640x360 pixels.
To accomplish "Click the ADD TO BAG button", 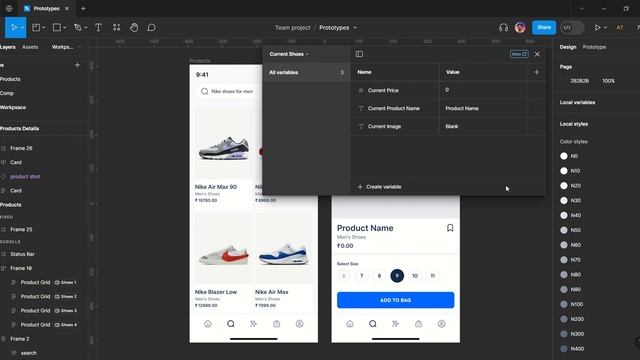I will pos(396,300).
